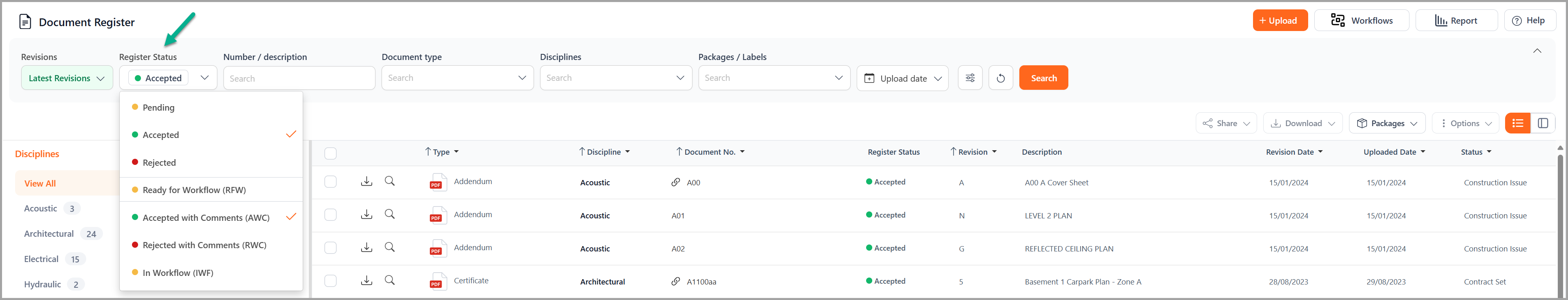Download the A00 Addendum document
This screenshot has height=300, width=1568.
tap(366, 181)
